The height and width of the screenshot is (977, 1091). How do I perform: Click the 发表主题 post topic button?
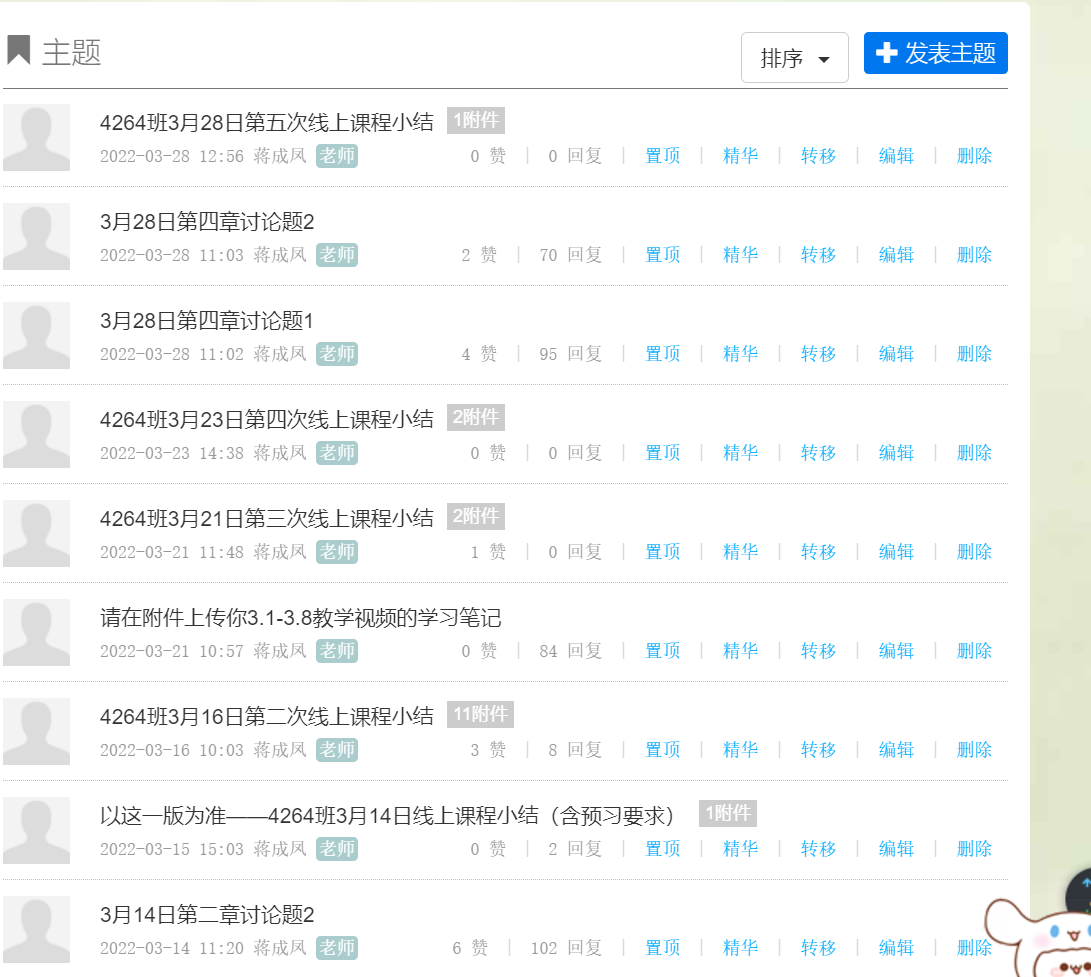pos(935,54)
